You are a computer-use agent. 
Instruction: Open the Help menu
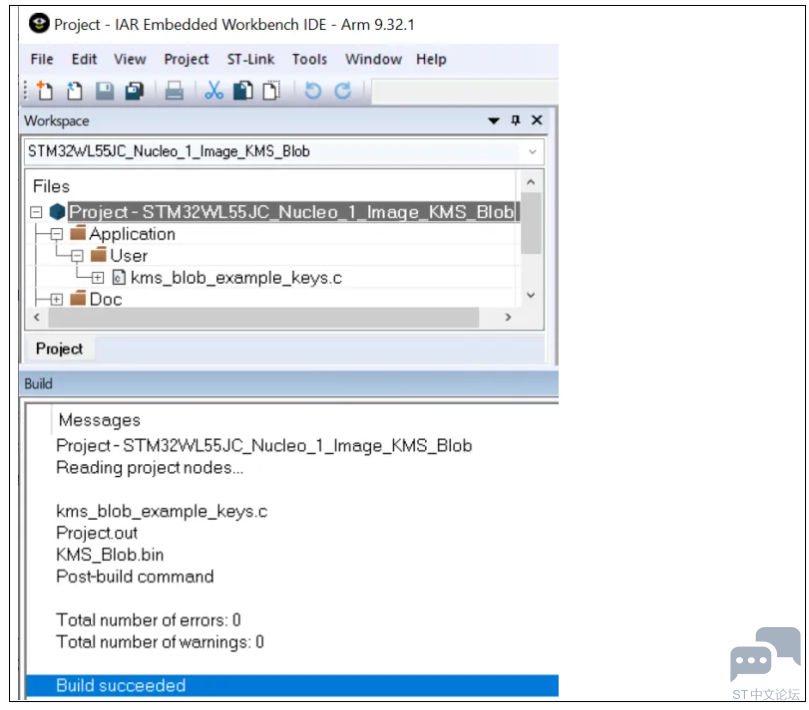coord(431,59)
